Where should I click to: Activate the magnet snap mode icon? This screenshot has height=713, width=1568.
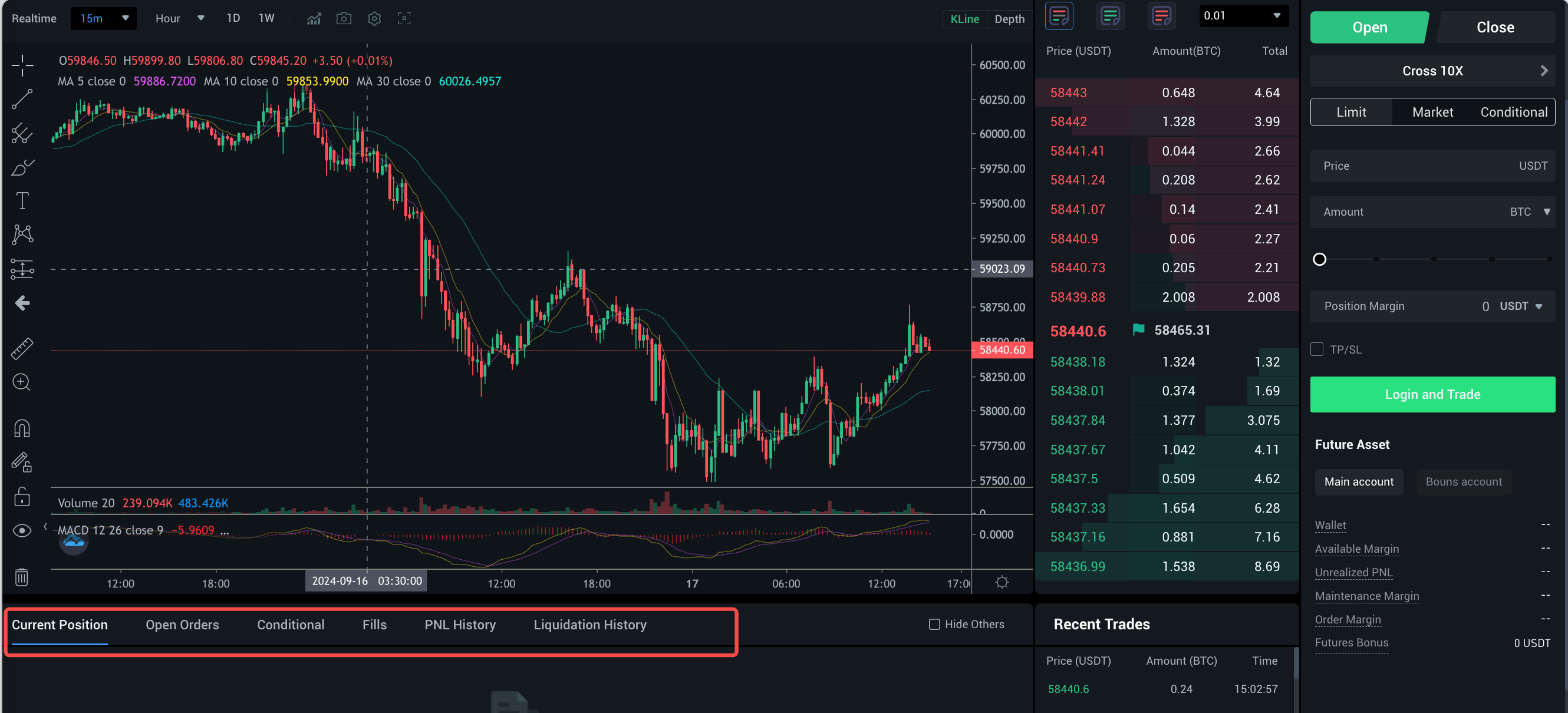pos(22,429)
